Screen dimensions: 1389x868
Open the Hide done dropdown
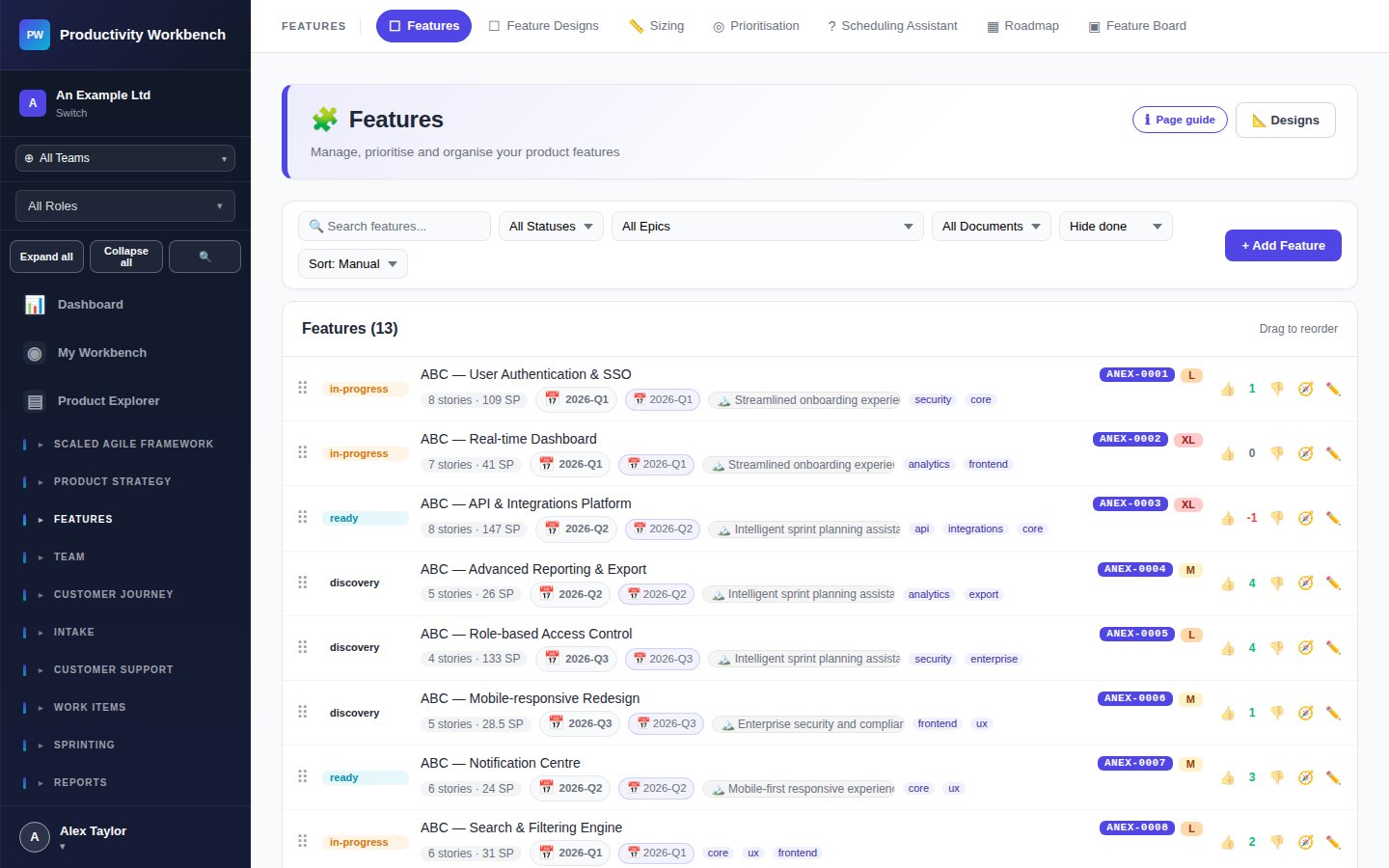tap(1116, 227)
